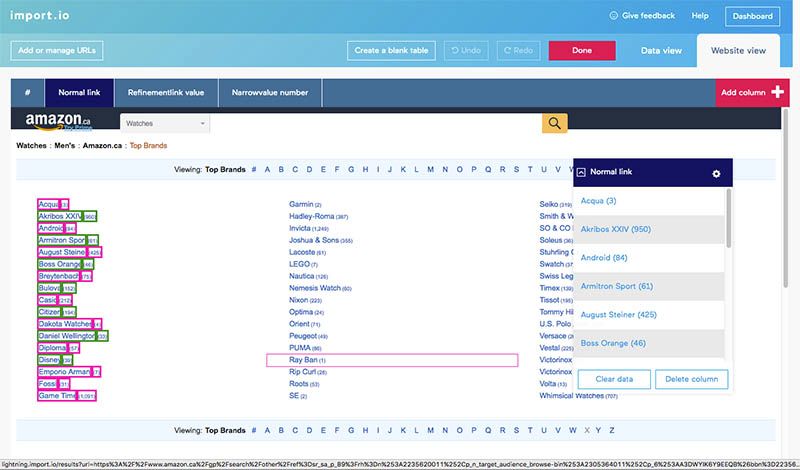
Task: Click Clear data button
Action: tap(614, 379)
